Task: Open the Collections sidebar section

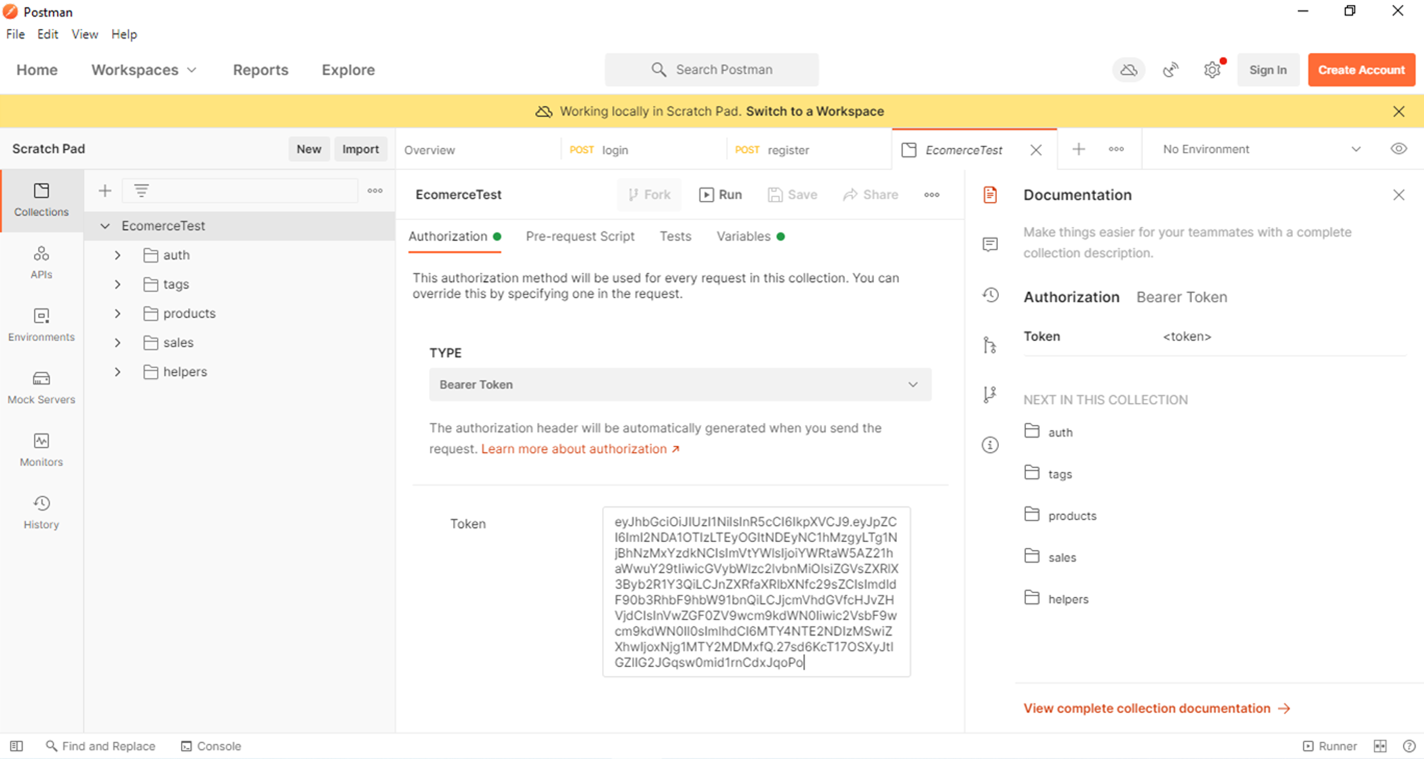Action: pyautogui.click(x=41, y=200)
